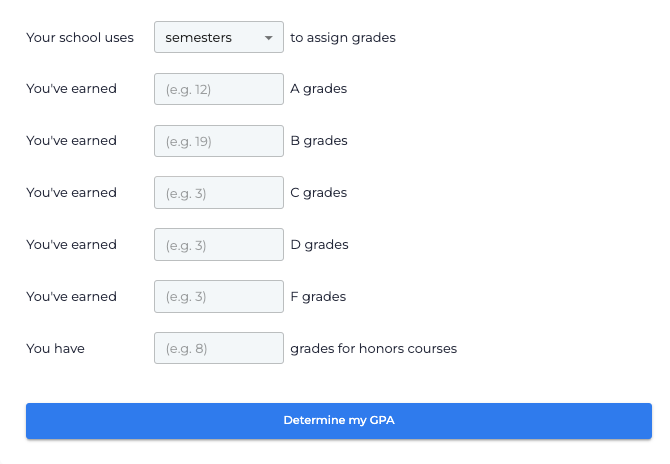
Task: Click the "Your school uses" label
Action: [x=80, y=38]
